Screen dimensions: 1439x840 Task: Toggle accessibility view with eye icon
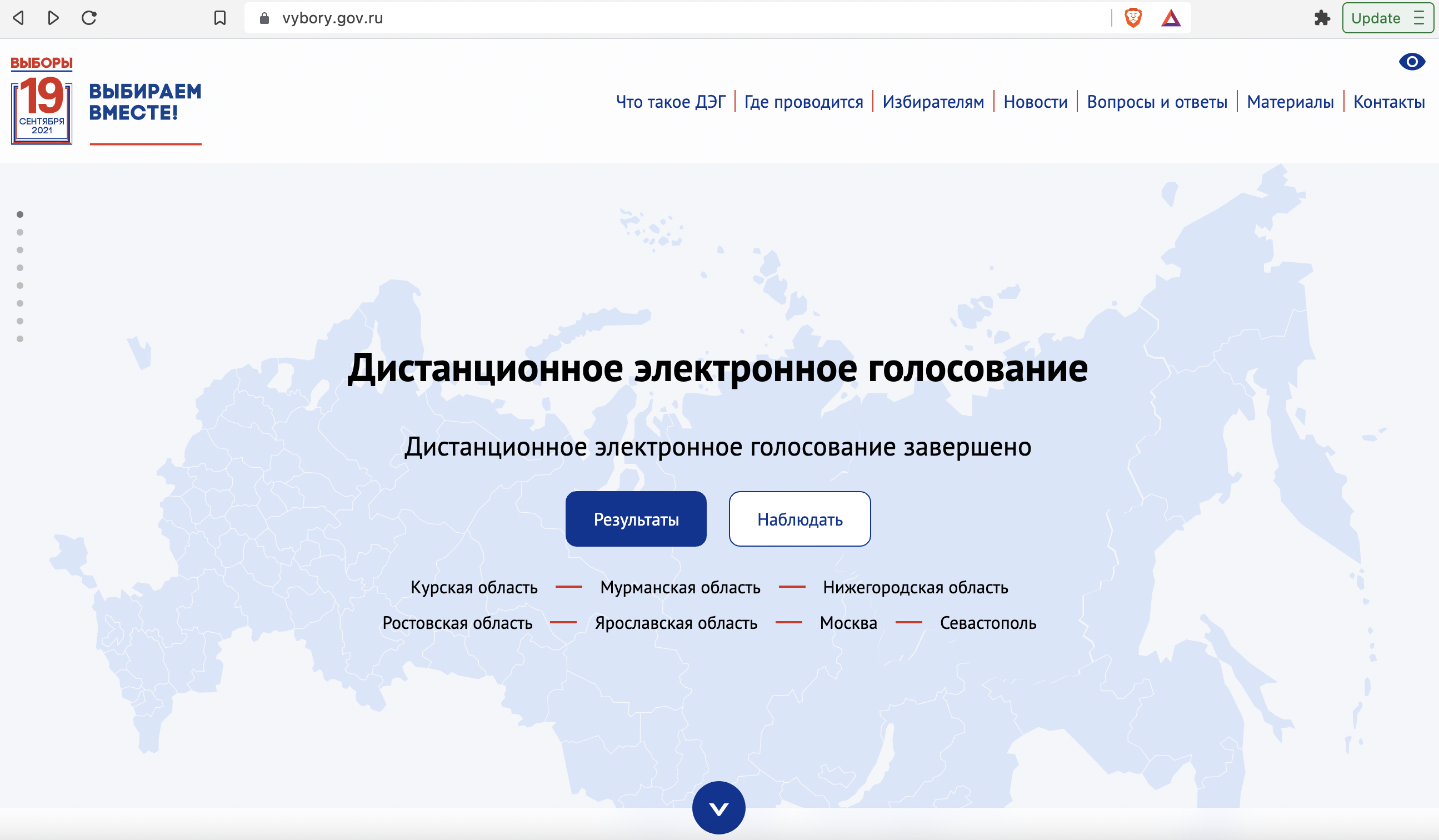(1412, 62)
